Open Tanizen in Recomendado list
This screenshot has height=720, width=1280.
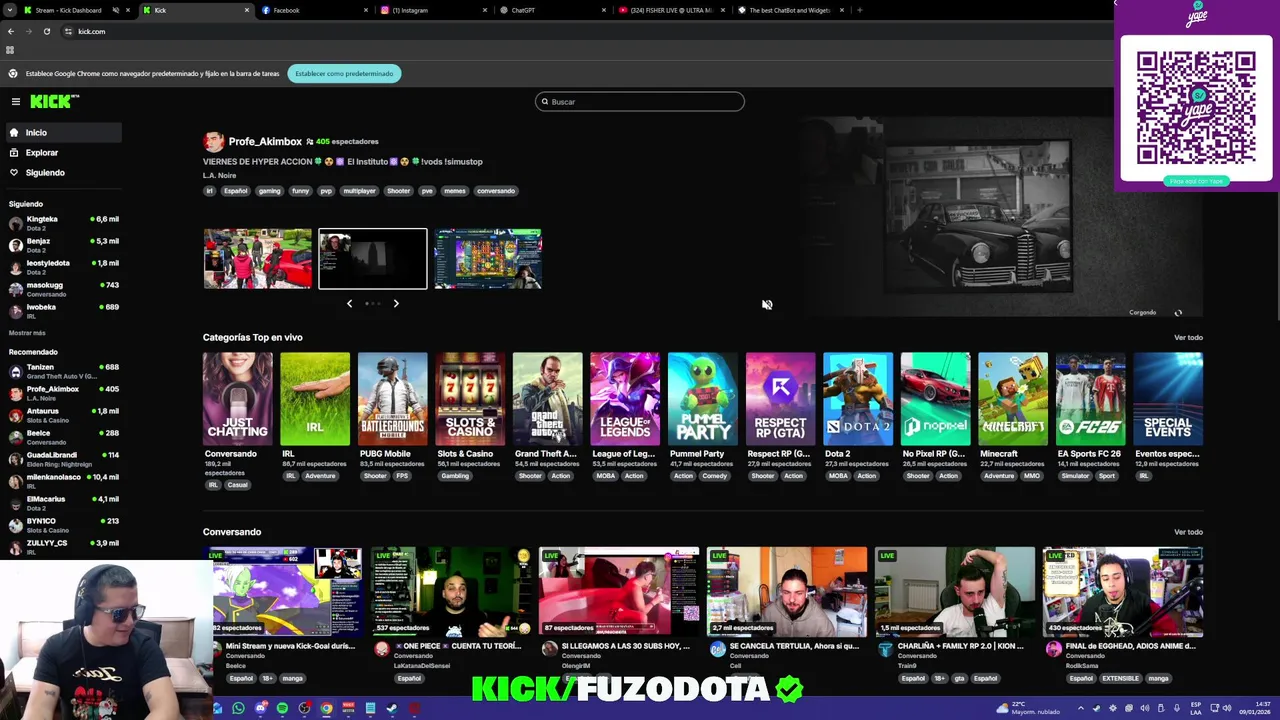64,371
